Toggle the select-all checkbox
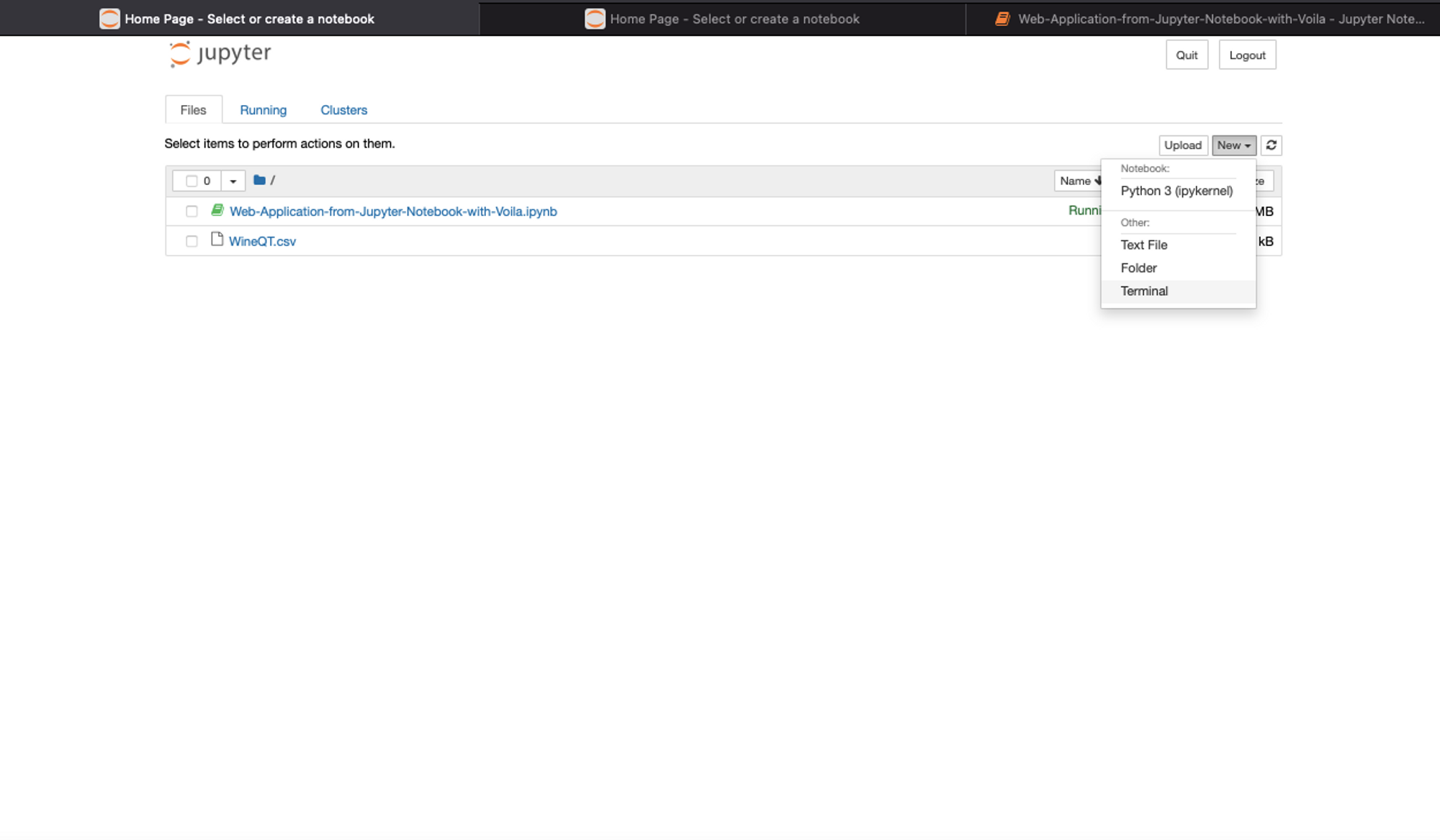Viewport: 1440px width, 840px height. point(192,181)
